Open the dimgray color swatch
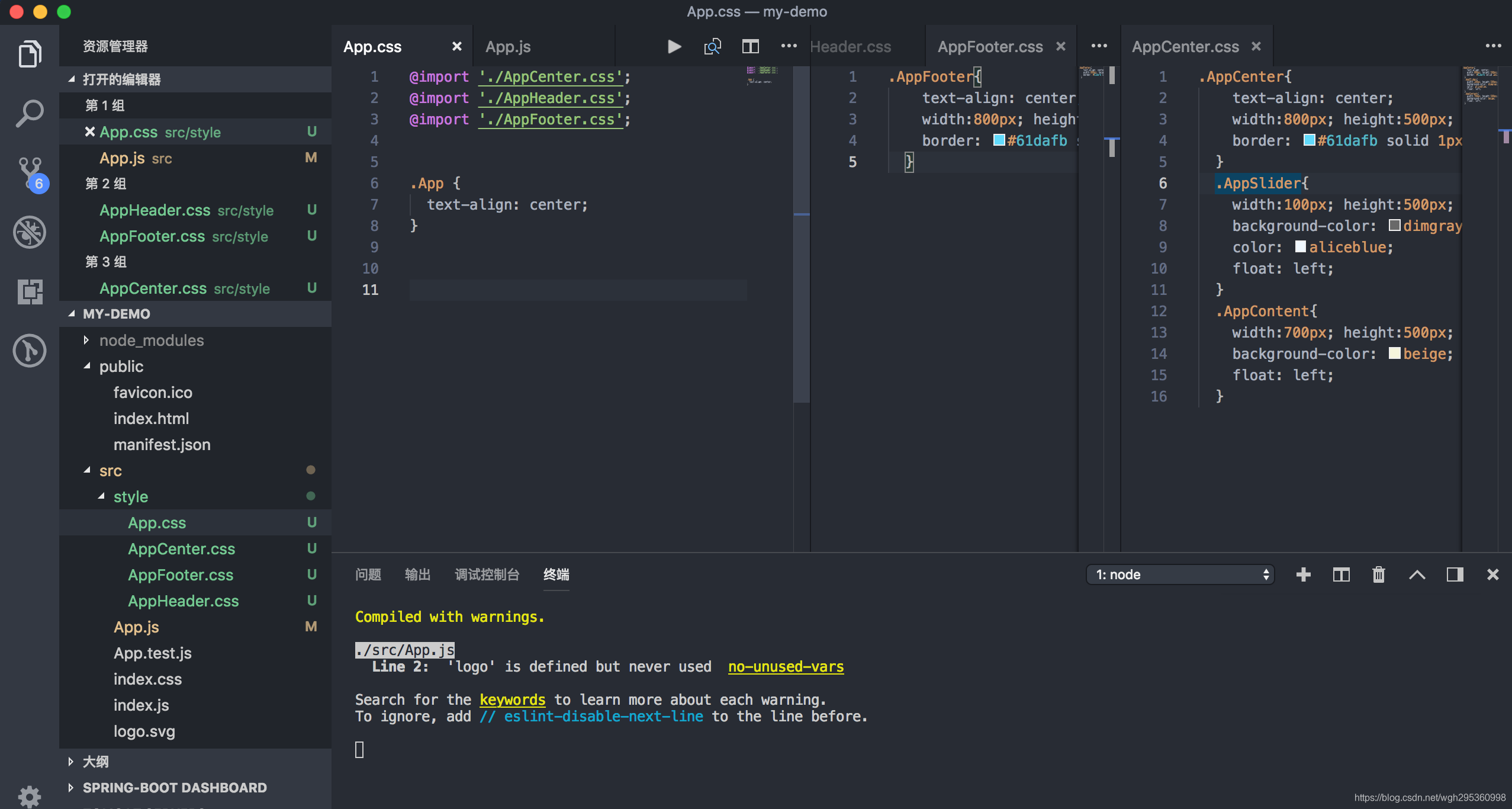The width and height of the screenshot is (1512, 809). (1395, 226)
